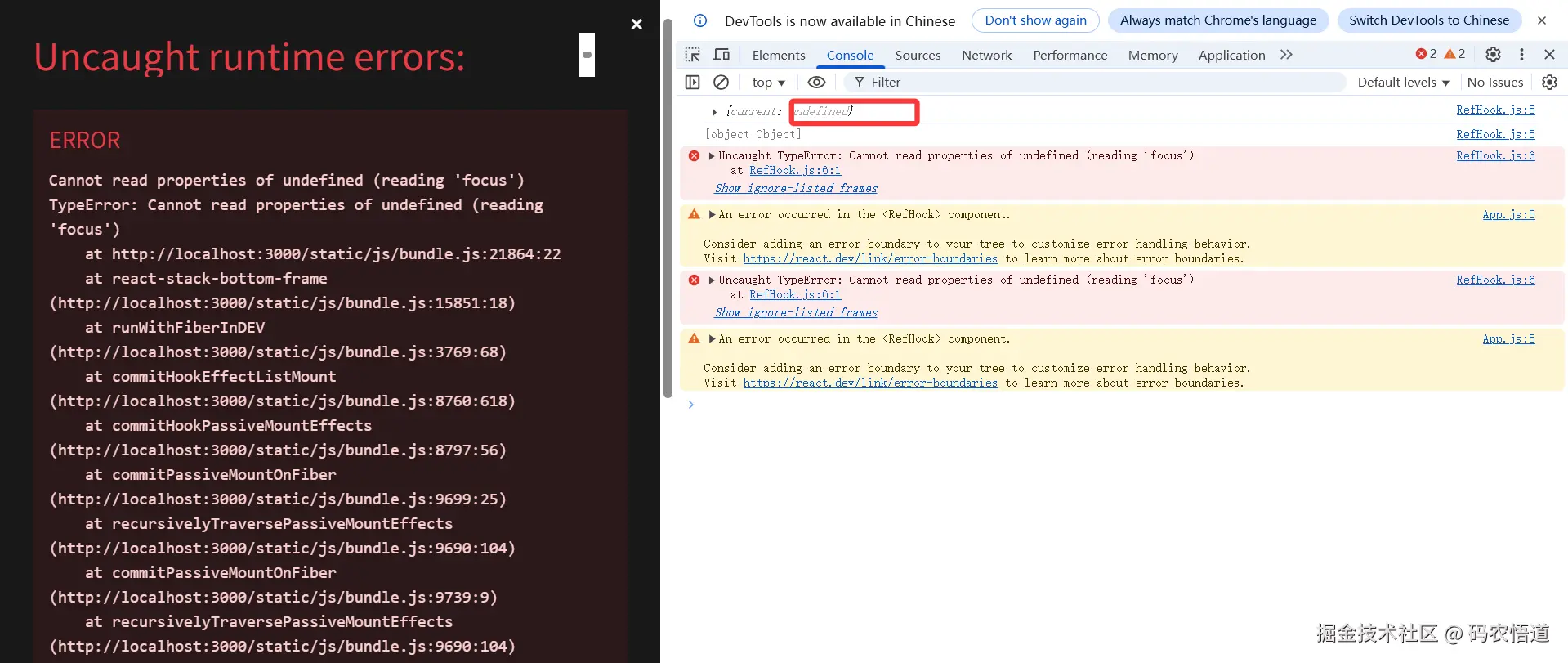1568x663 pixels.
Task: Expand the first Uncaught TypeError entry
Action: tap(712, 155)
